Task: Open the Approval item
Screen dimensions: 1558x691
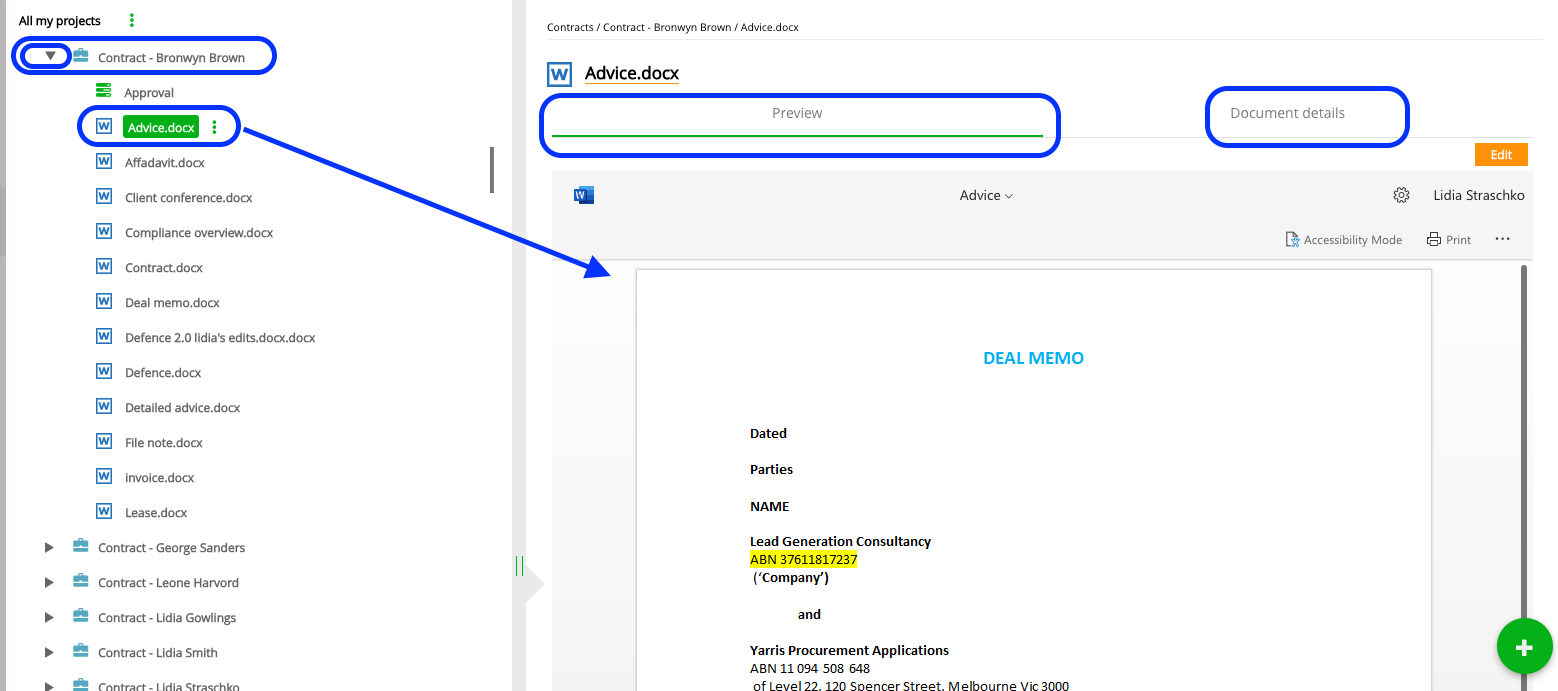Action: (x=149, y=92)
